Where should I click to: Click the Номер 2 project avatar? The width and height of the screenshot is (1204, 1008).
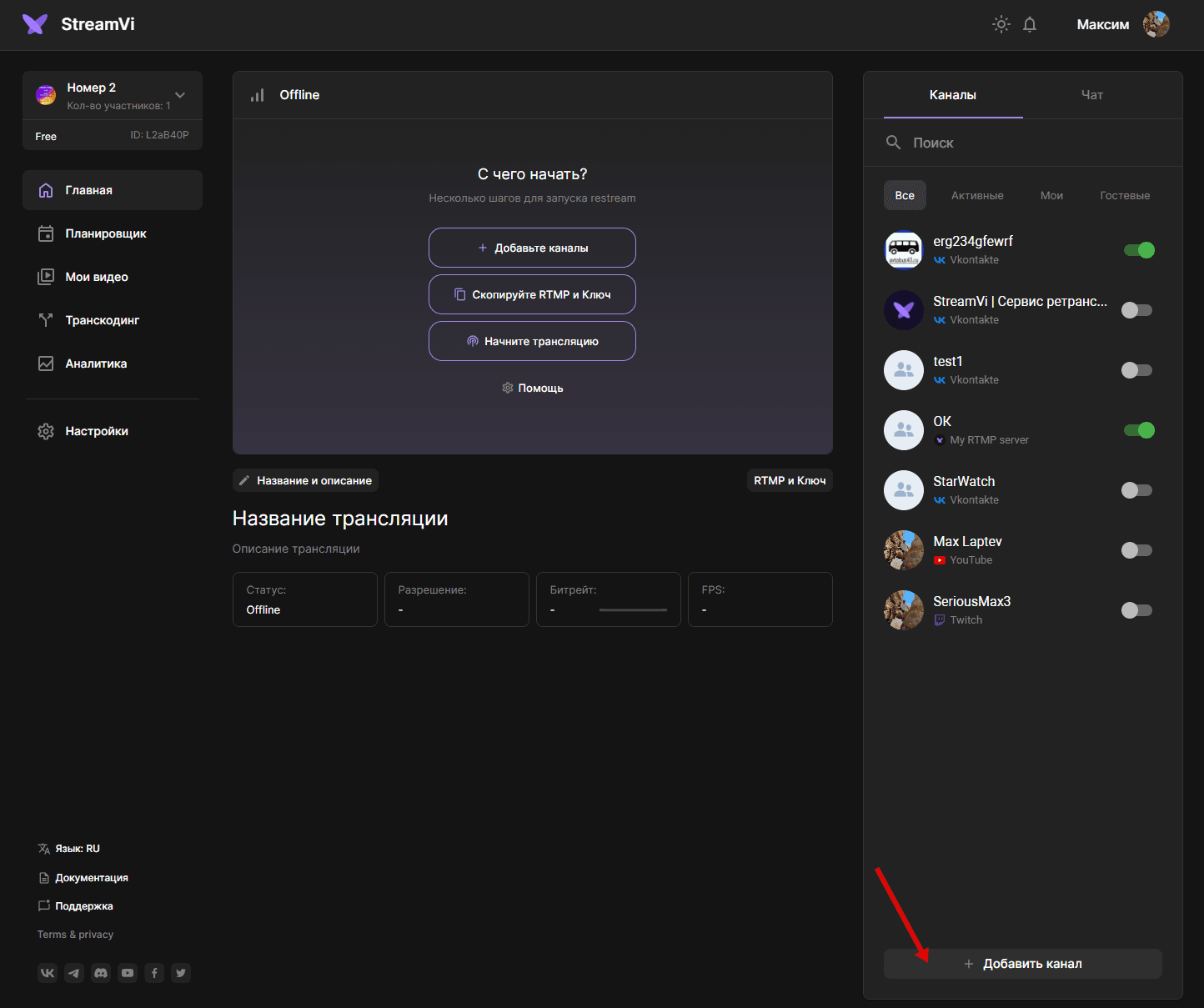tap(46, 95)
